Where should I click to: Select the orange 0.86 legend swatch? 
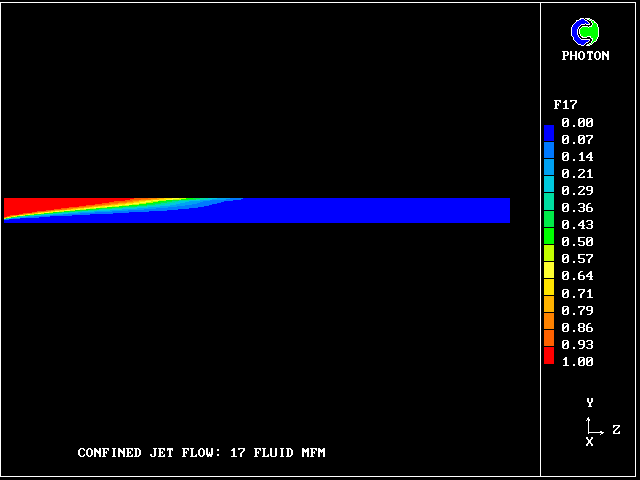click(549, 327)
